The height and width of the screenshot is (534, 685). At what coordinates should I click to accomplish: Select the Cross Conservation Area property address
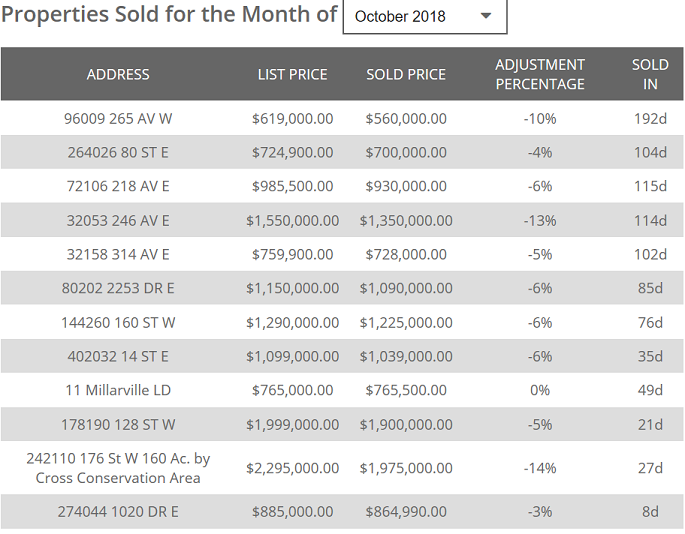tap(118, 468)
